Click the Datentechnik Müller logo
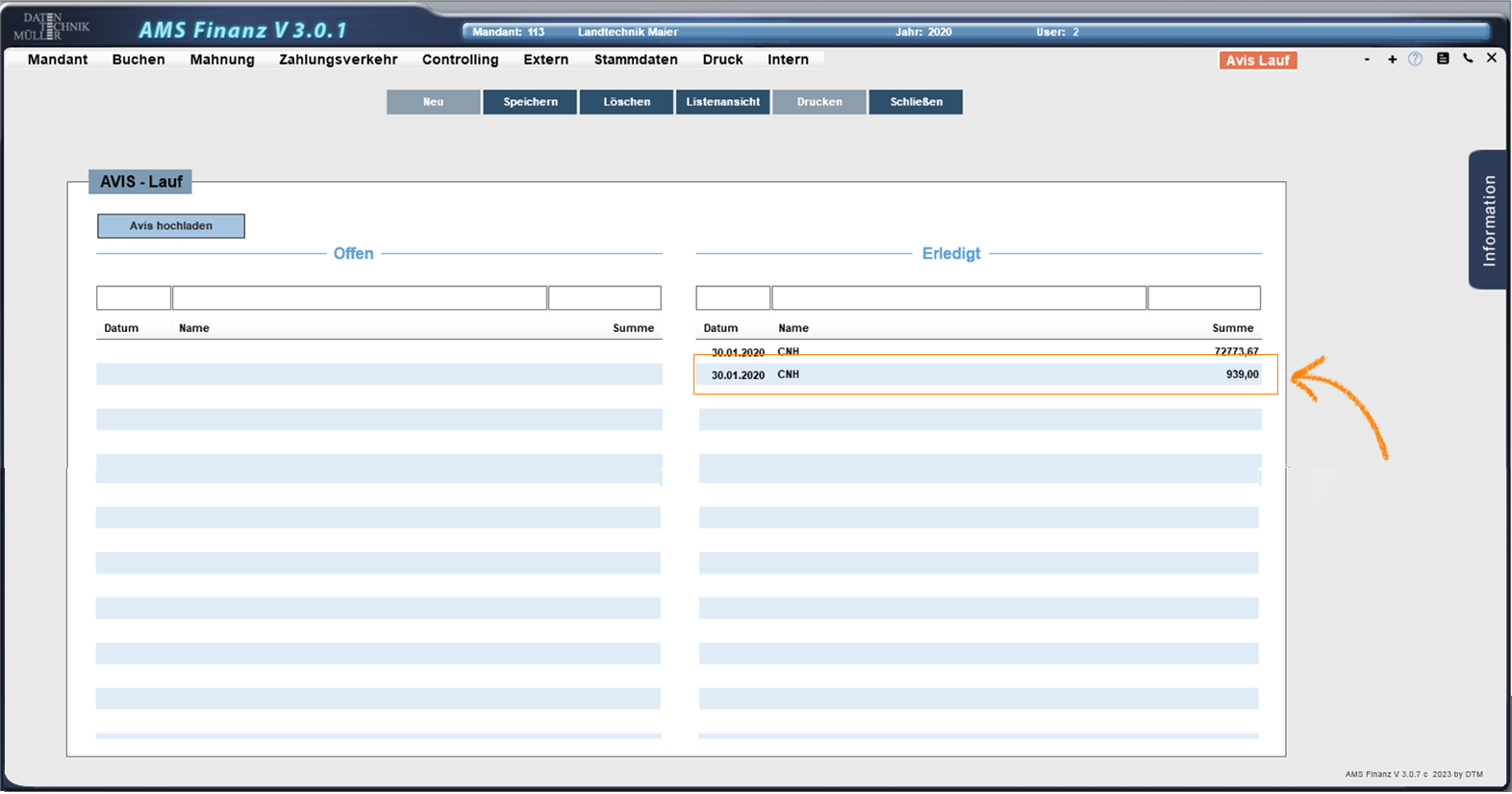The image size is (1512, 794). [51, 27]
